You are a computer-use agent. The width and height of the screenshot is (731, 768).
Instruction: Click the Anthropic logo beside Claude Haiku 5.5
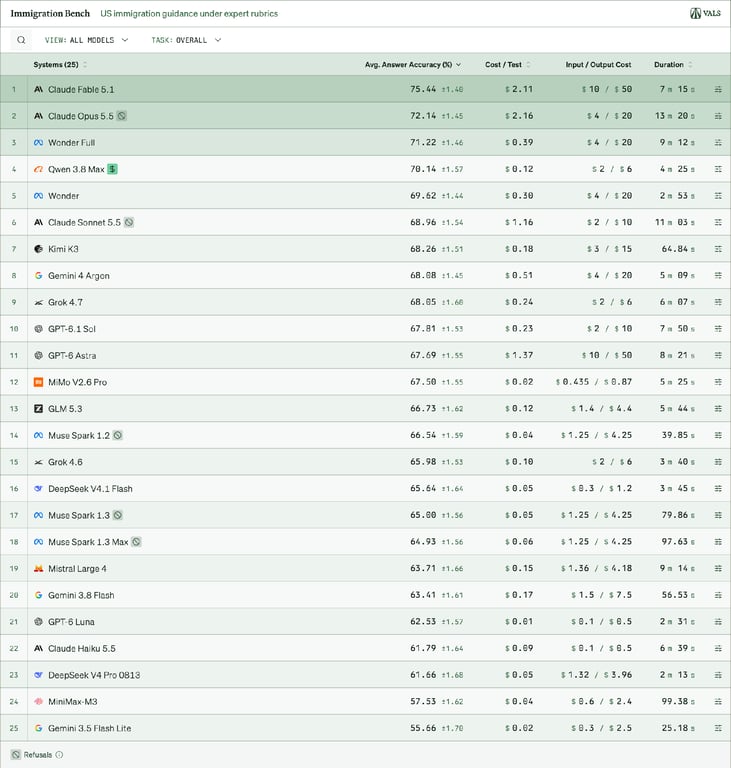[38, 648]
